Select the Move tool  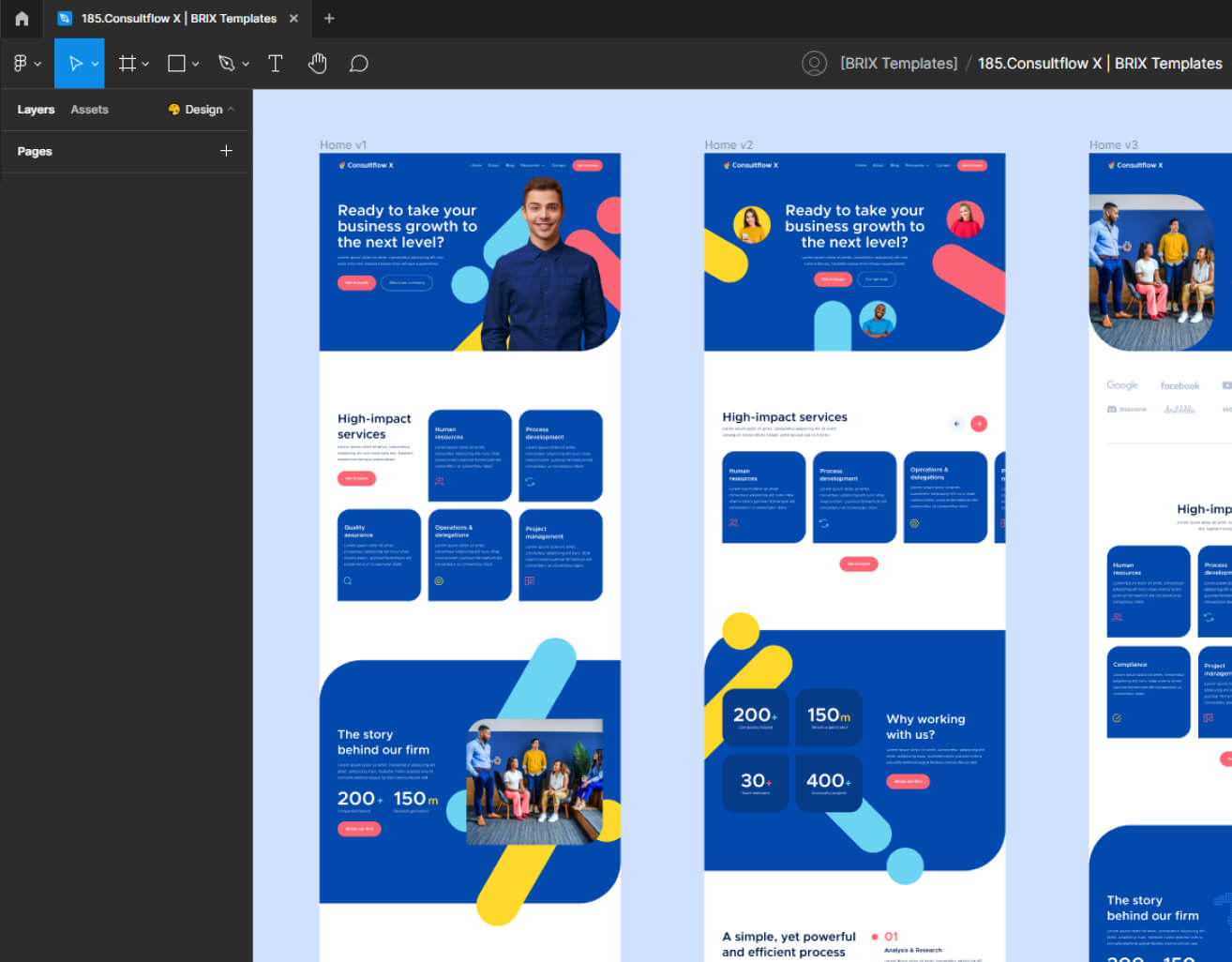click(x=73, y=63)
